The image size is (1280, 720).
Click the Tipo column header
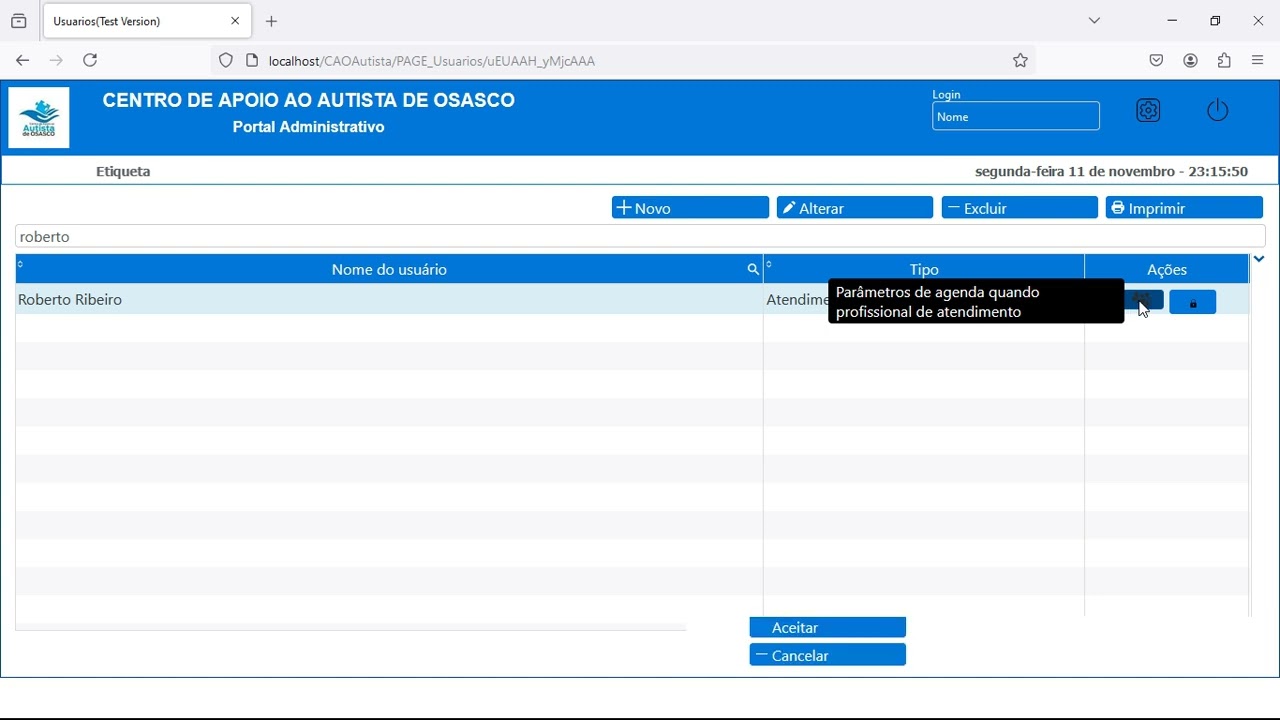tap(924, 269)
